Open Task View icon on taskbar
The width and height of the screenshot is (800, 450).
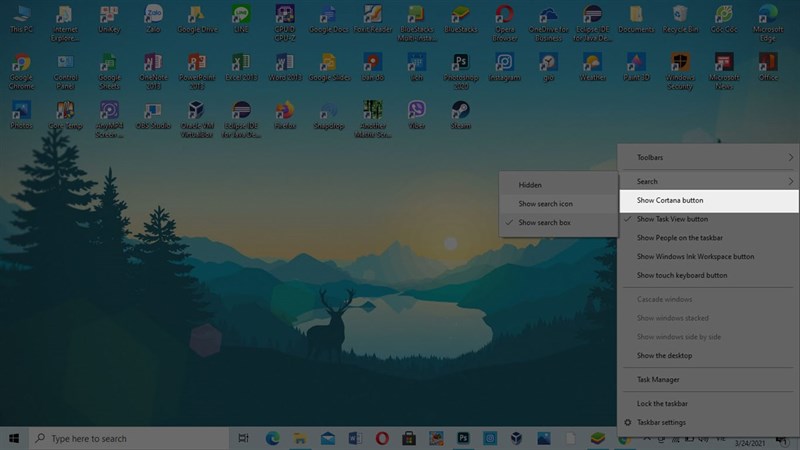point(243,438)
